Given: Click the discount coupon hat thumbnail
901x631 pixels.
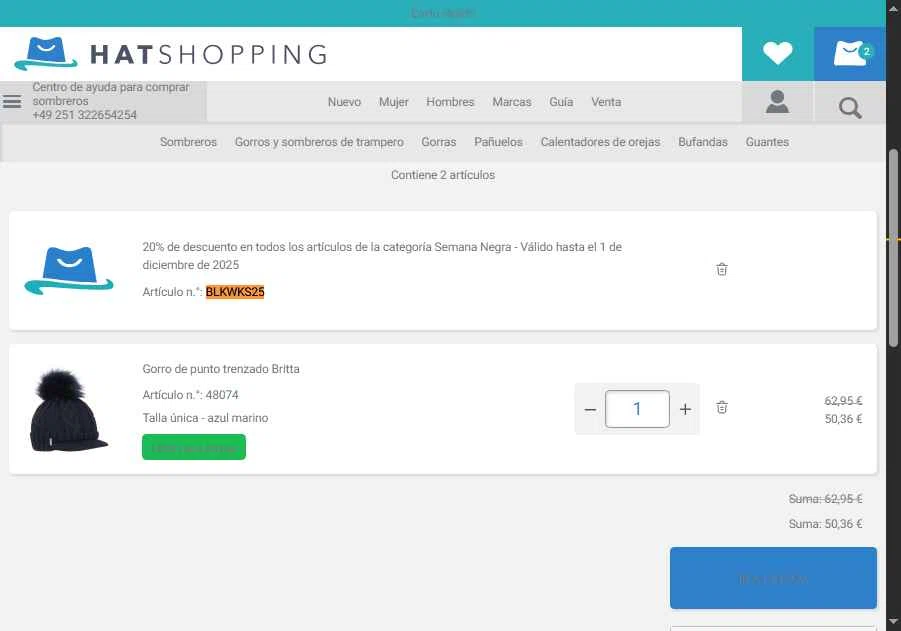Looking at the screenshot, I should coord(69,271).
